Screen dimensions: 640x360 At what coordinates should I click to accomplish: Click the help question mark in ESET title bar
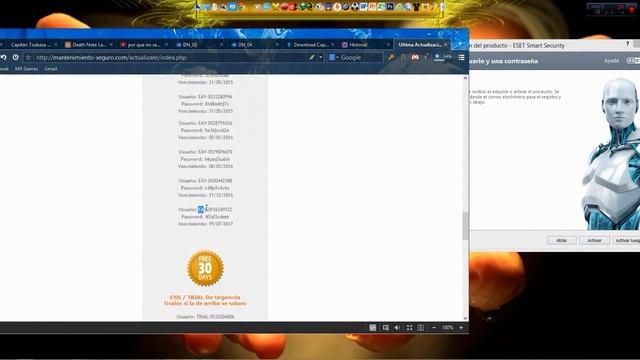[x=627, y=44]
